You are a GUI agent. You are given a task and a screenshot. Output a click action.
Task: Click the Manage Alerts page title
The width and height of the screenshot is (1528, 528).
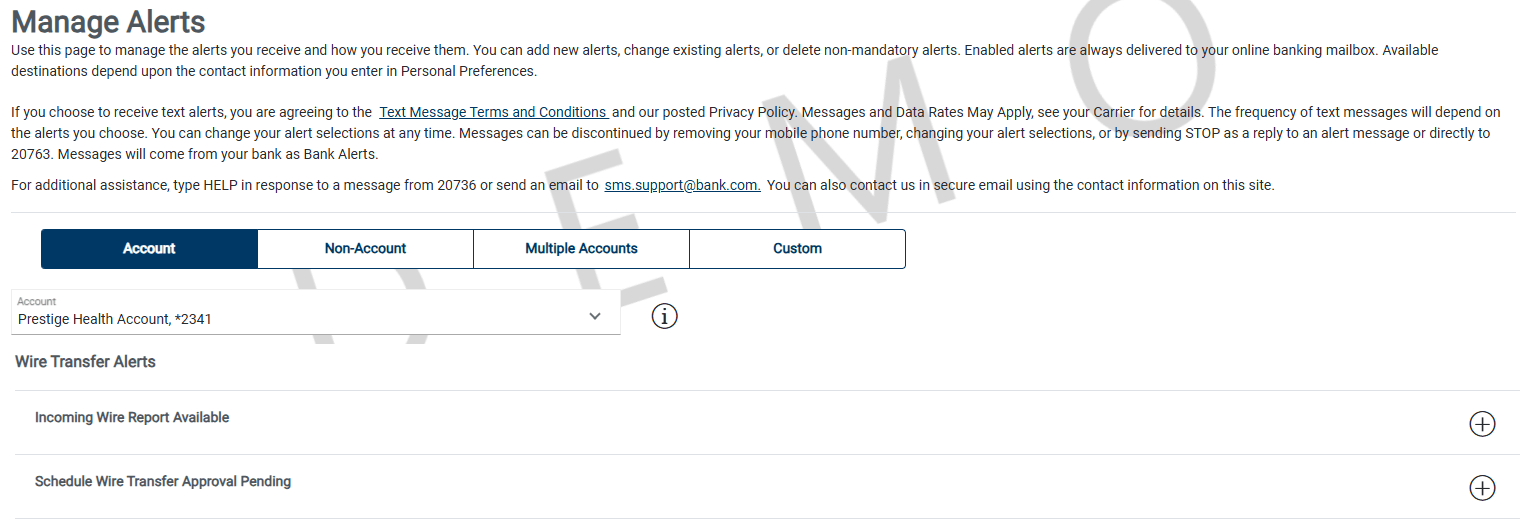[108, 21]
